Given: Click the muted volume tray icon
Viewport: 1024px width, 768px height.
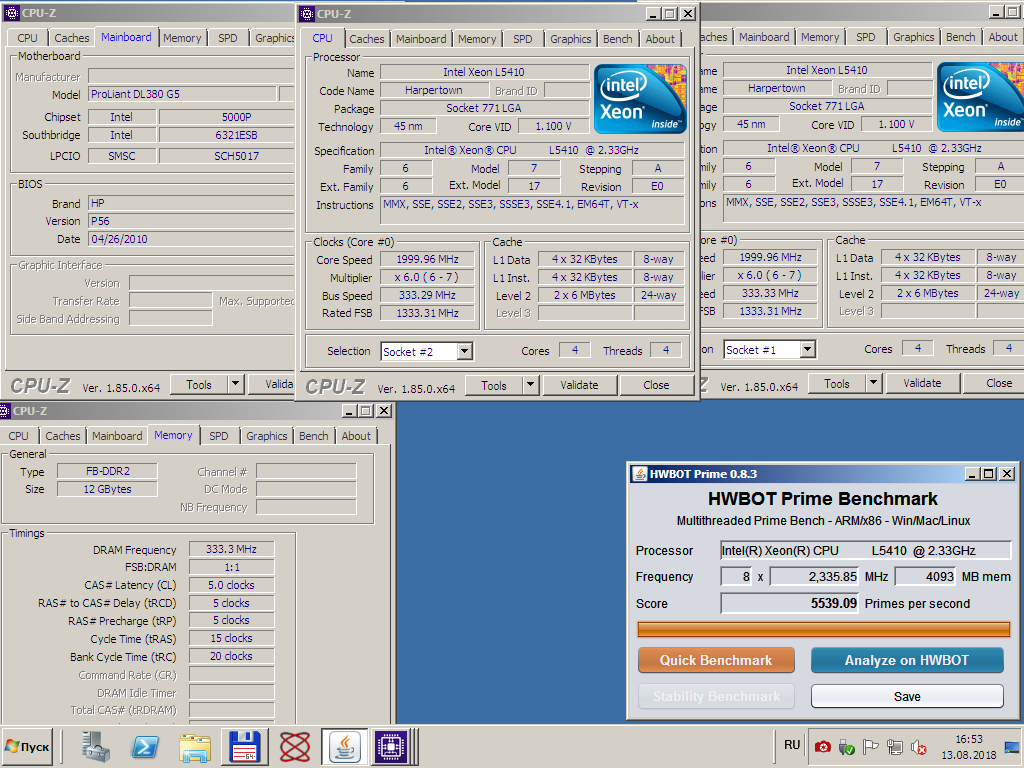Looking at the screenshot, I should click(919, 746).
